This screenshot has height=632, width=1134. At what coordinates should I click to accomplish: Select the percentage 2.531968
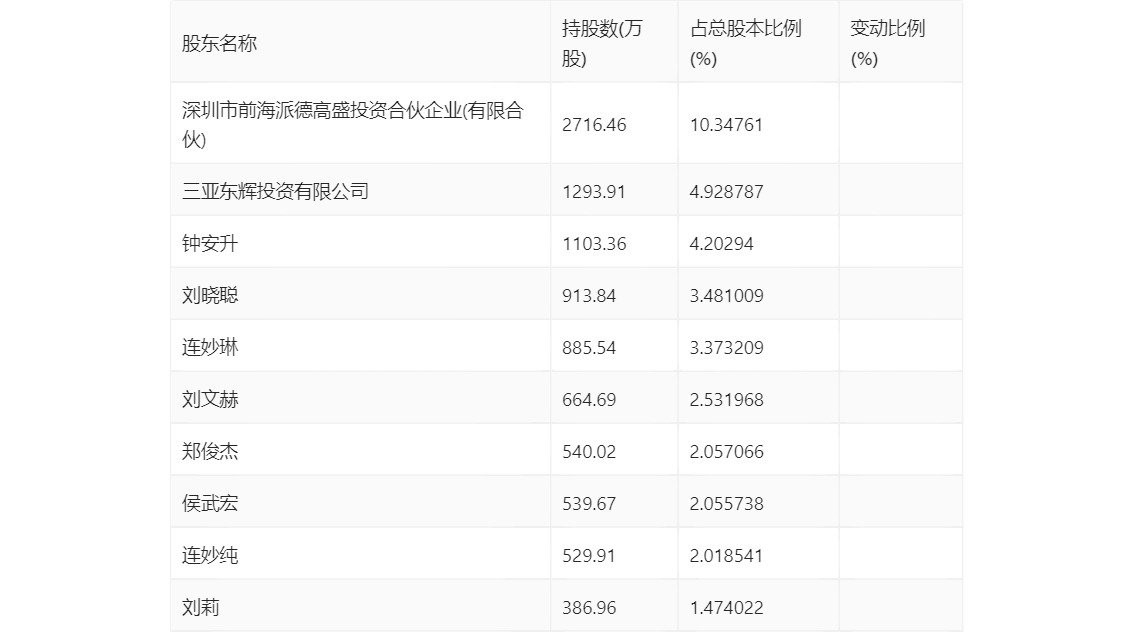[x=726, y=400]
